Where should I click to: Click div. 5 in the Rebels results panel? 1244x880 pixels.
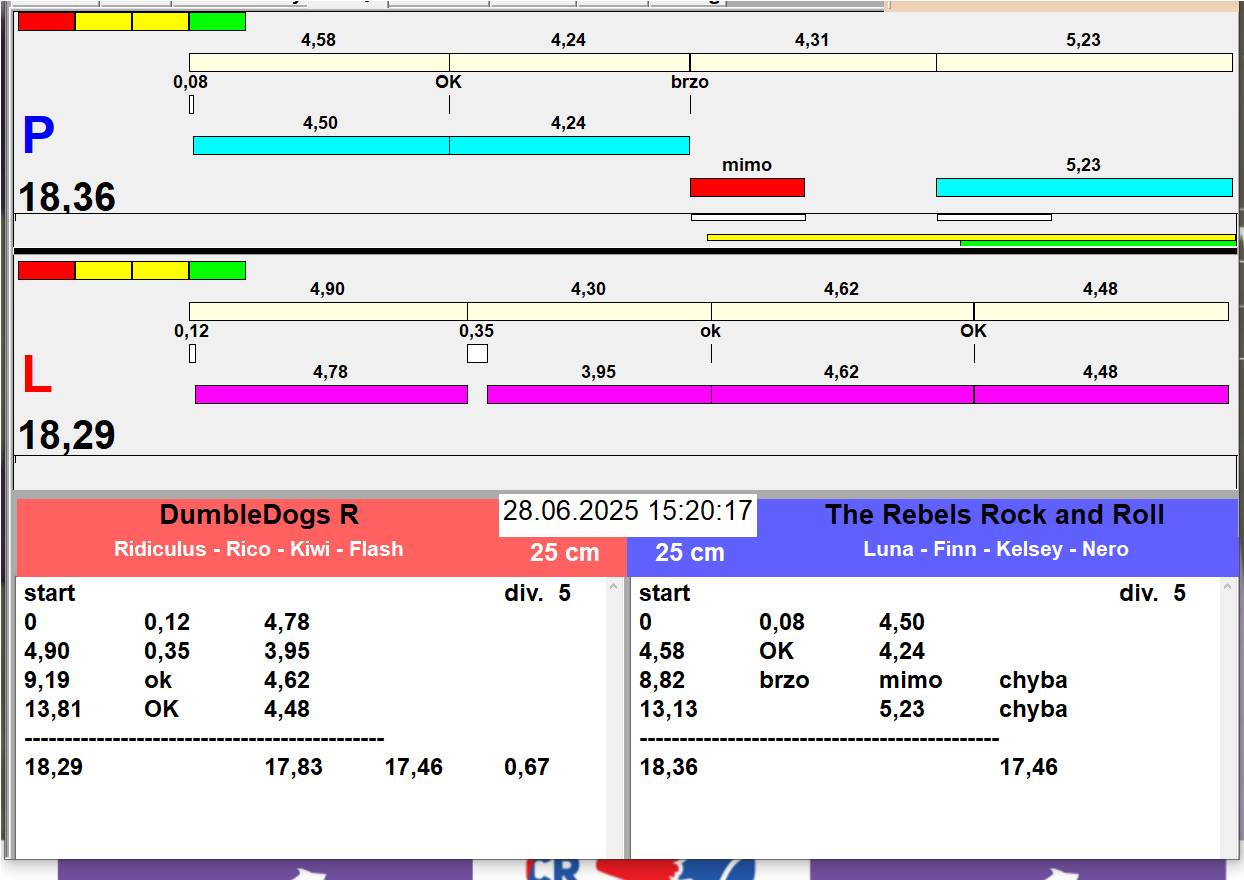(1152, 593)
